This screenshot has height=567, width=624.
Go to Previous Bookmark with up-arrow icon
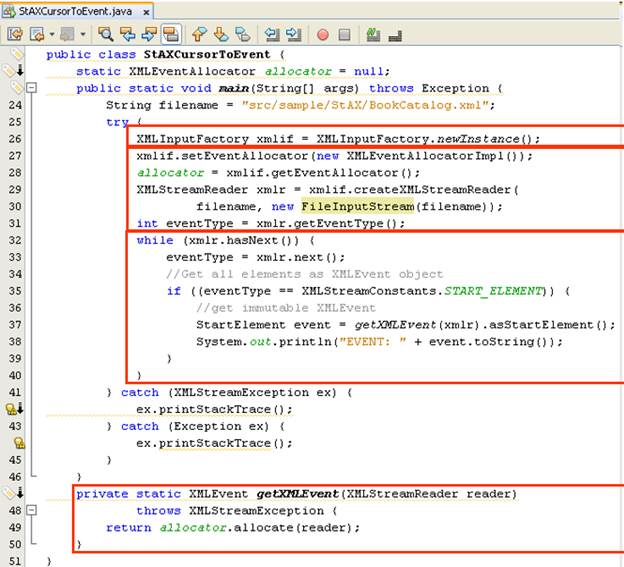pyautogui.click(x=199, y=34)
